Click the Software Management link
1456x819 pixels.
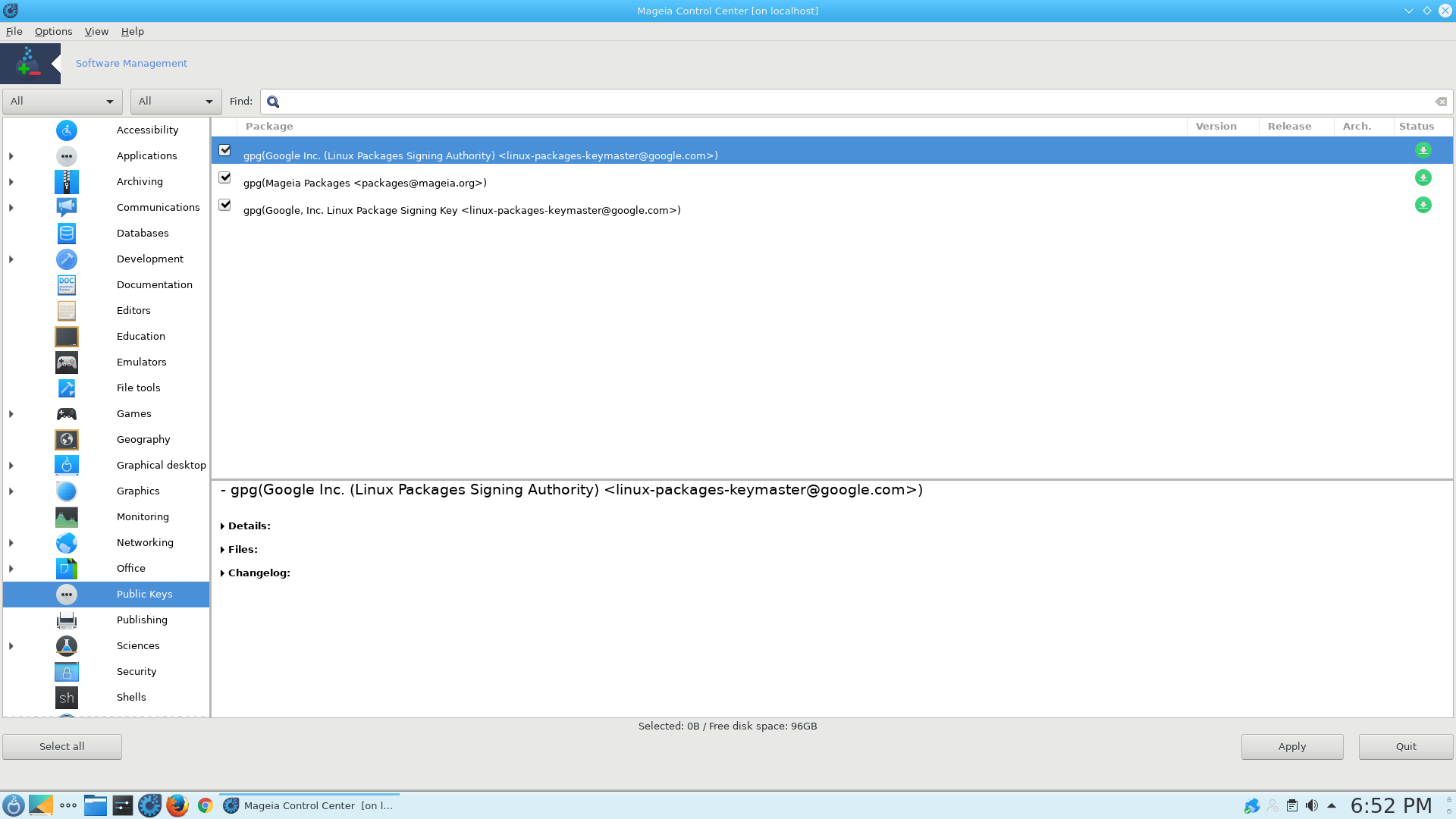pyautogui.click(x=131, y=64)
